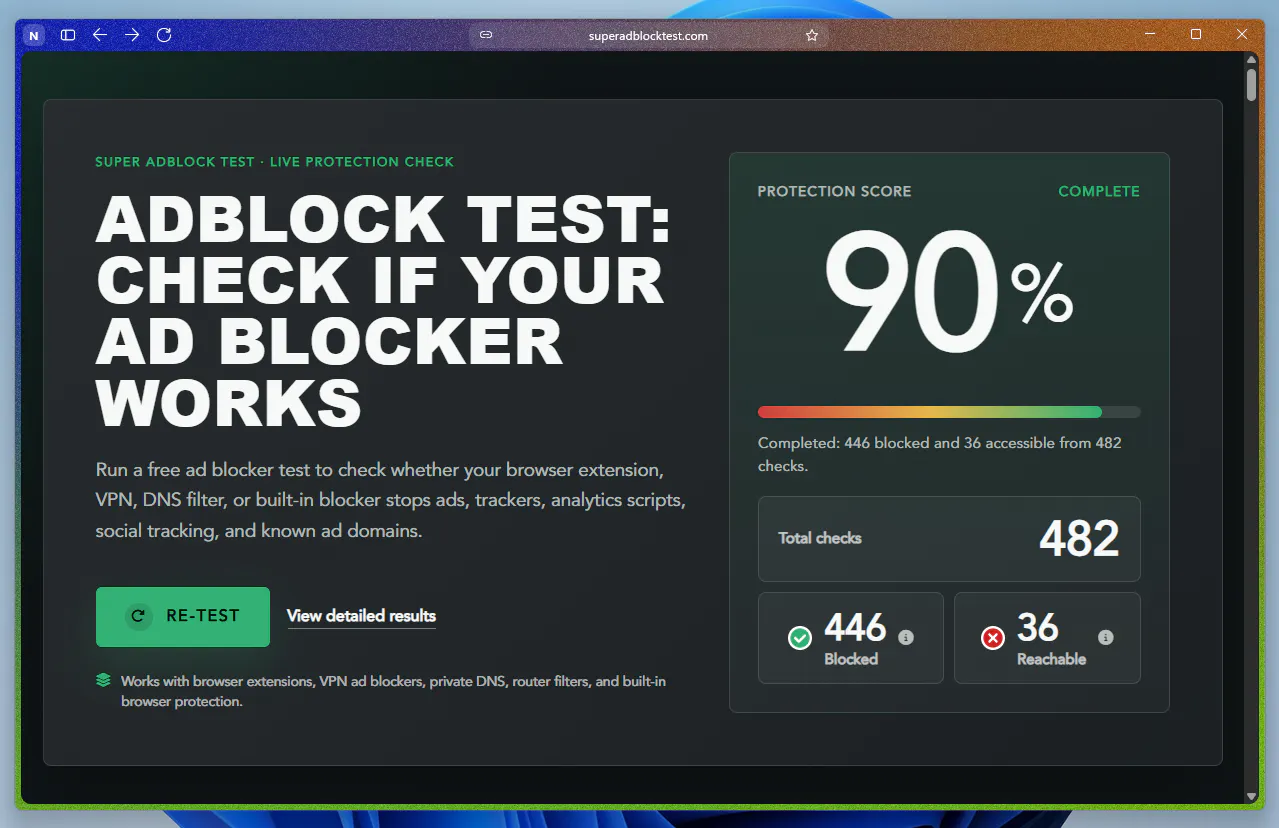Click the scrollbar down arrow
This screenshot has width=1279, height=828.
coord(1251,797)
